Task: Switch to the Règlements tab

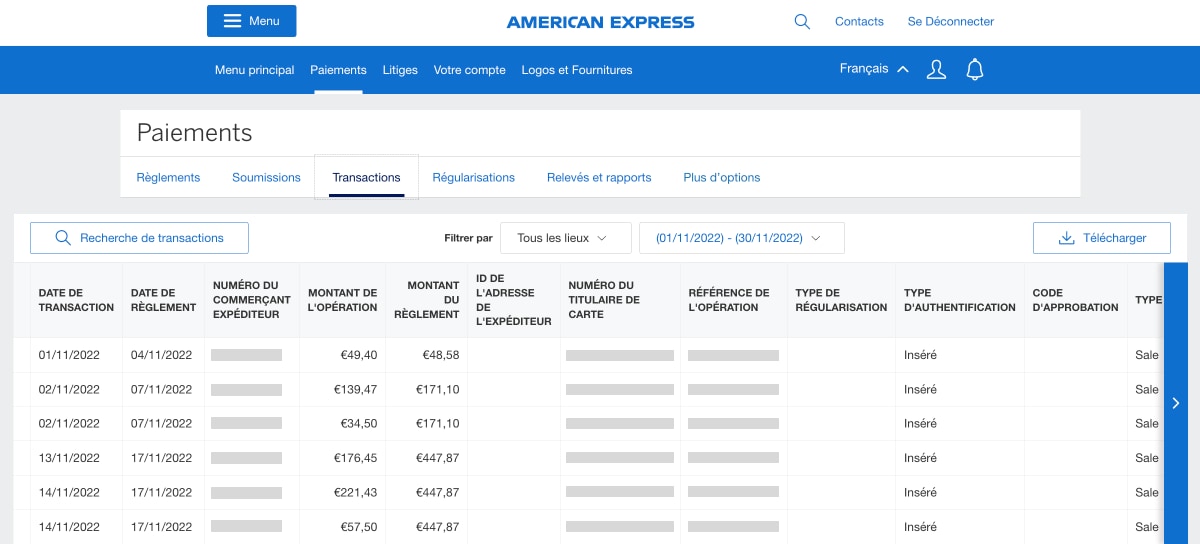Action: point(168,177)
